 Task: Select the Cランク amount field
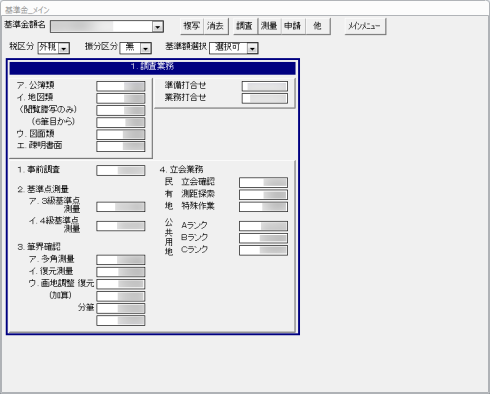(263, 250)
